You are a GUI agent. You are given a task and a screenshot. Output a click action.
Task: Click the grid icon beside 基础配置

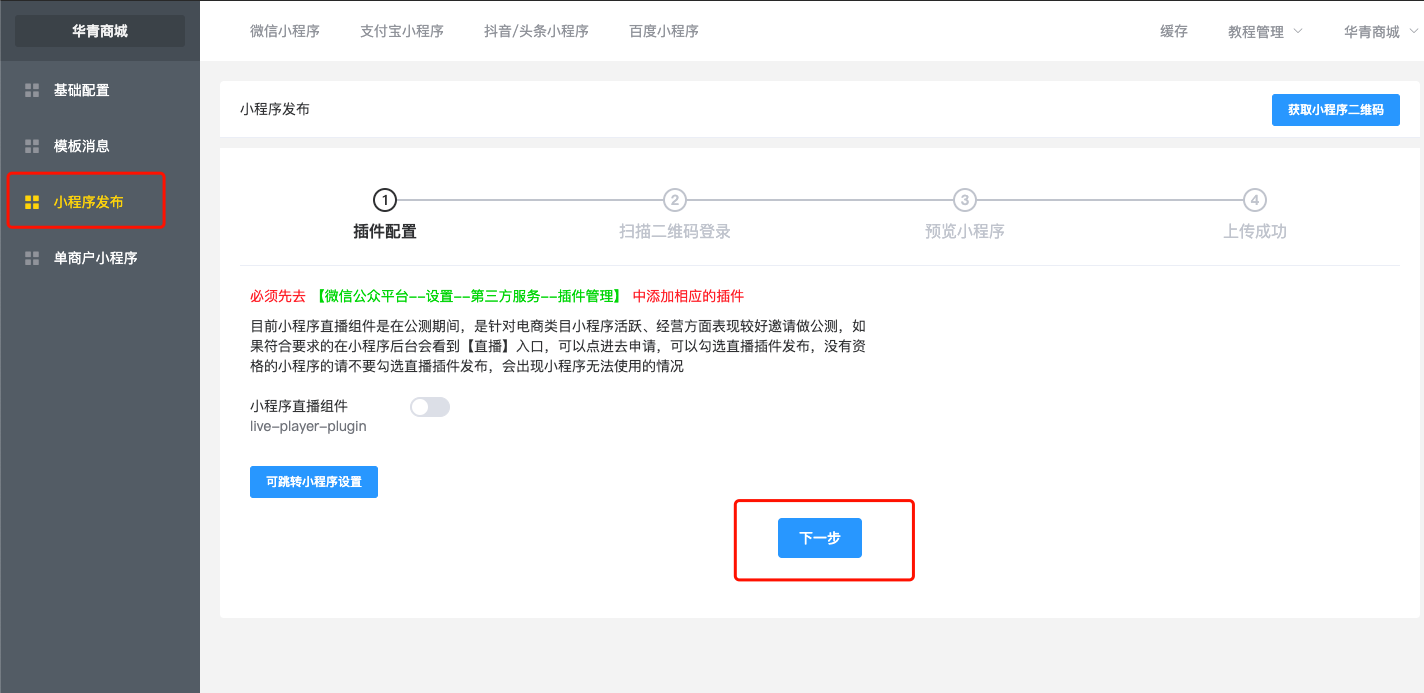pos(32,90)
